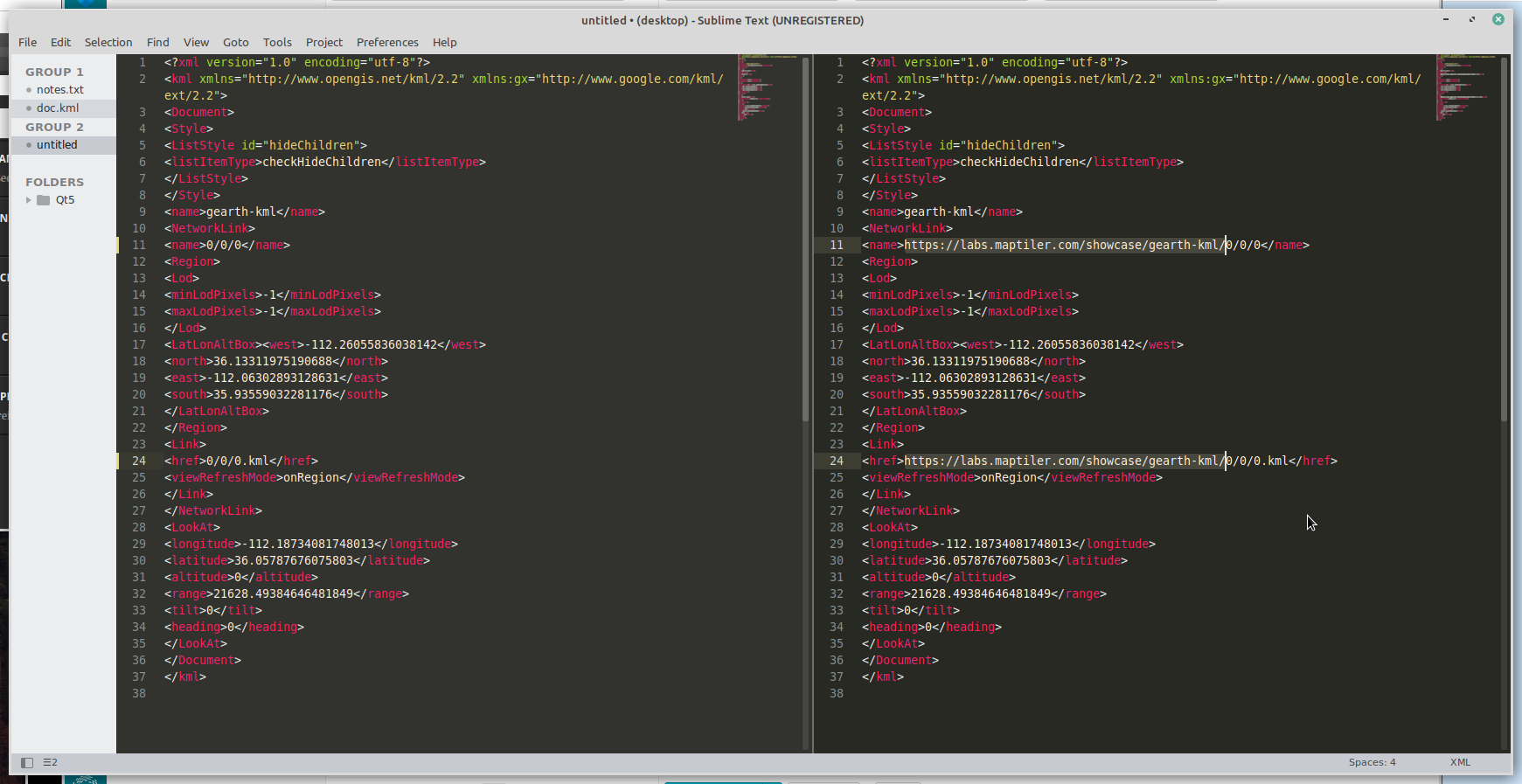
Task: Click the Qt5 folder icon in the sidebar
Action: click(x=43, y=200)
